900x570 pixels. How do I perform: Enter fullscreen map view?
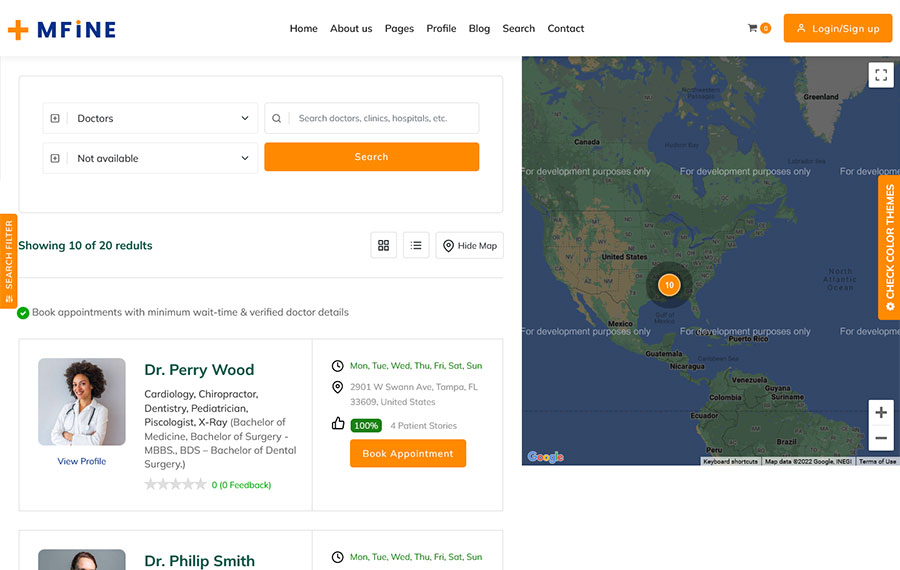click(x=880, y=75)
